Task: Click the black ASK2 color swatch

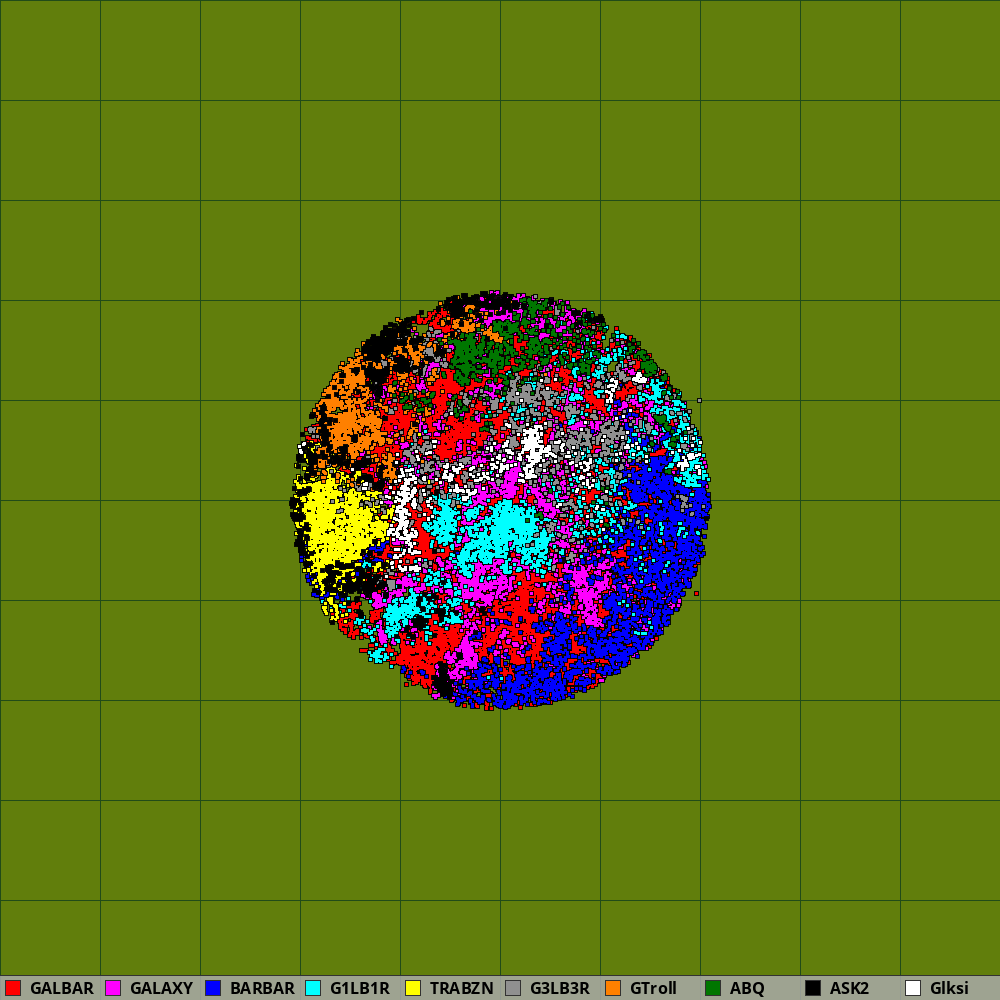Action: click(813, 988)
